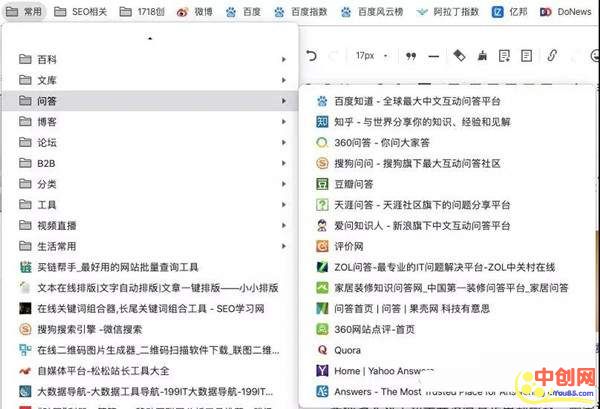Insert a blockquote with the quote icon

(410, 56)
